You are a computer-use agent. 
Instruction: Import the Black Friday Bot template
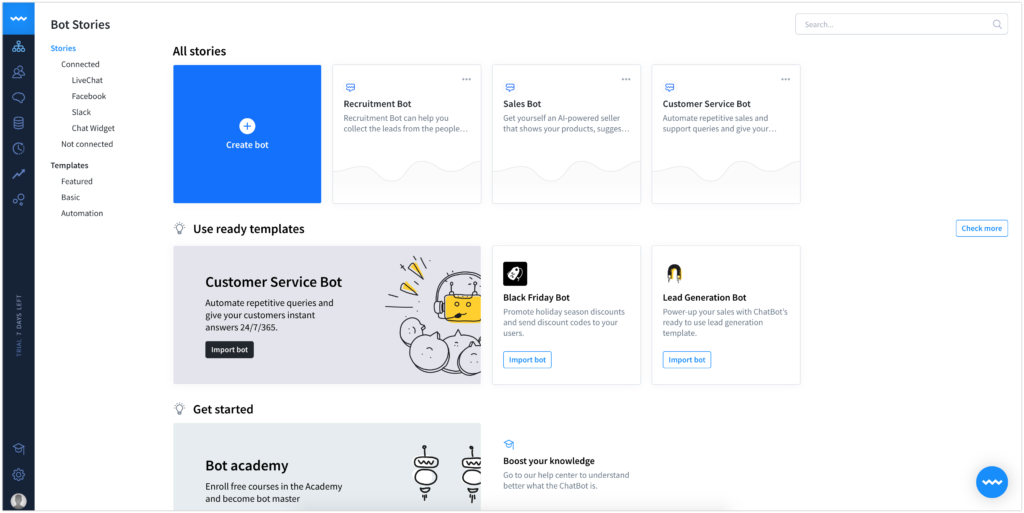[527, 360]
